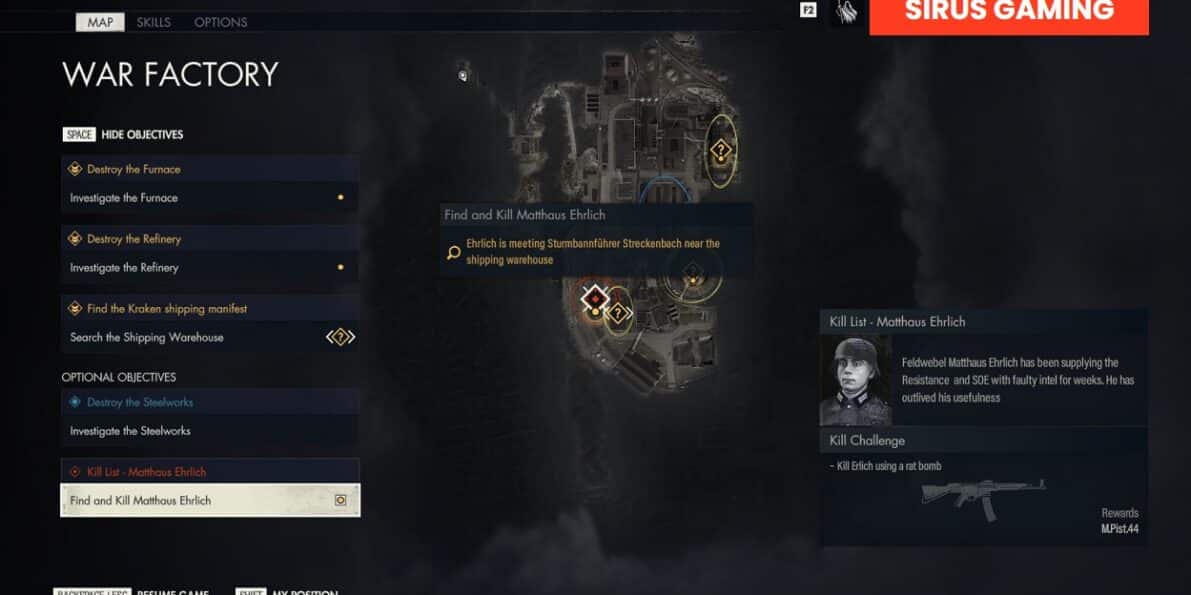Screen dimensions: 1191x595
Task: Click the Search the Shipping Warehouse question icon
Action: [x=340, y=337]
